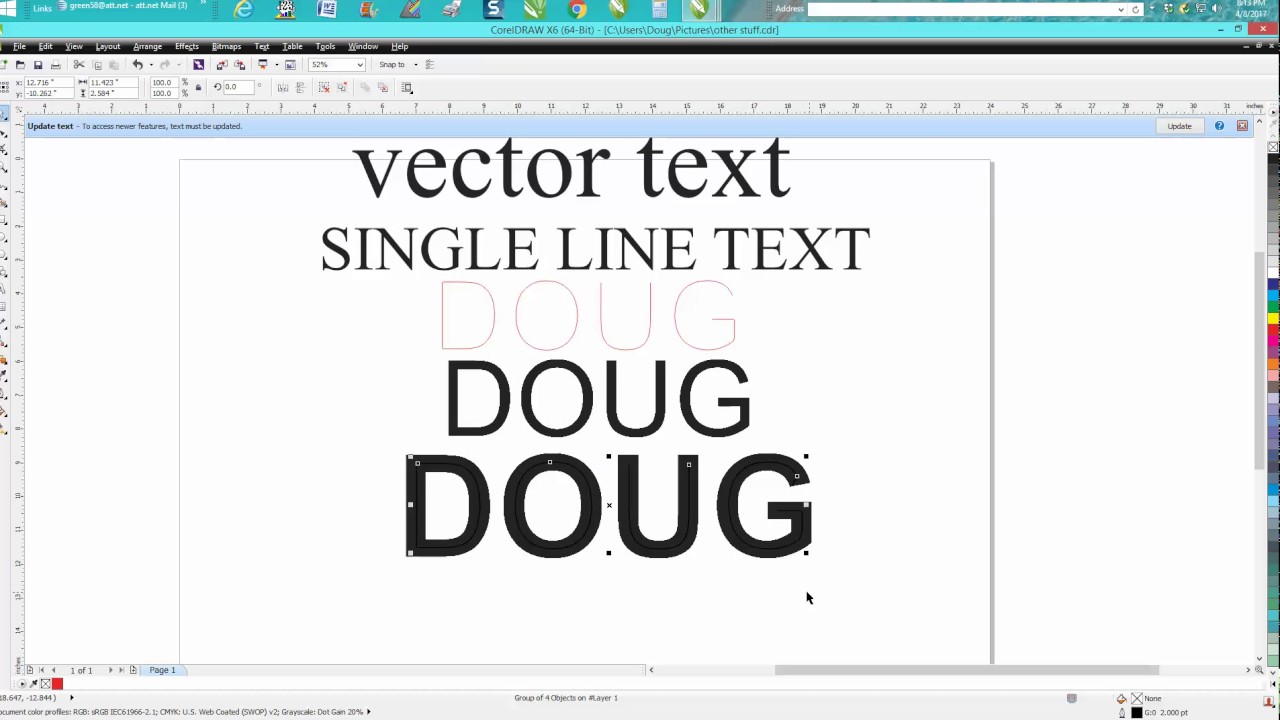This screenshot has width=1280, height=720.
Task: Click the Export icon in standard toolbar
Action: [x=239, y=65]
